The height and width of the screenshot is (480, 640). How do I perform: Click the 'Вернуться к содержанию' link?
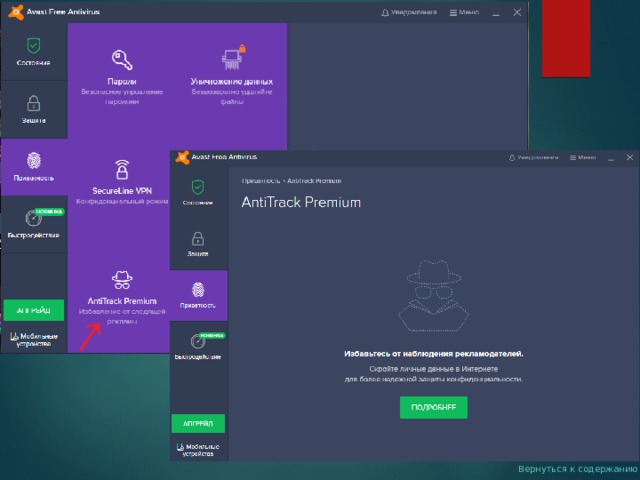click(578, 469)
